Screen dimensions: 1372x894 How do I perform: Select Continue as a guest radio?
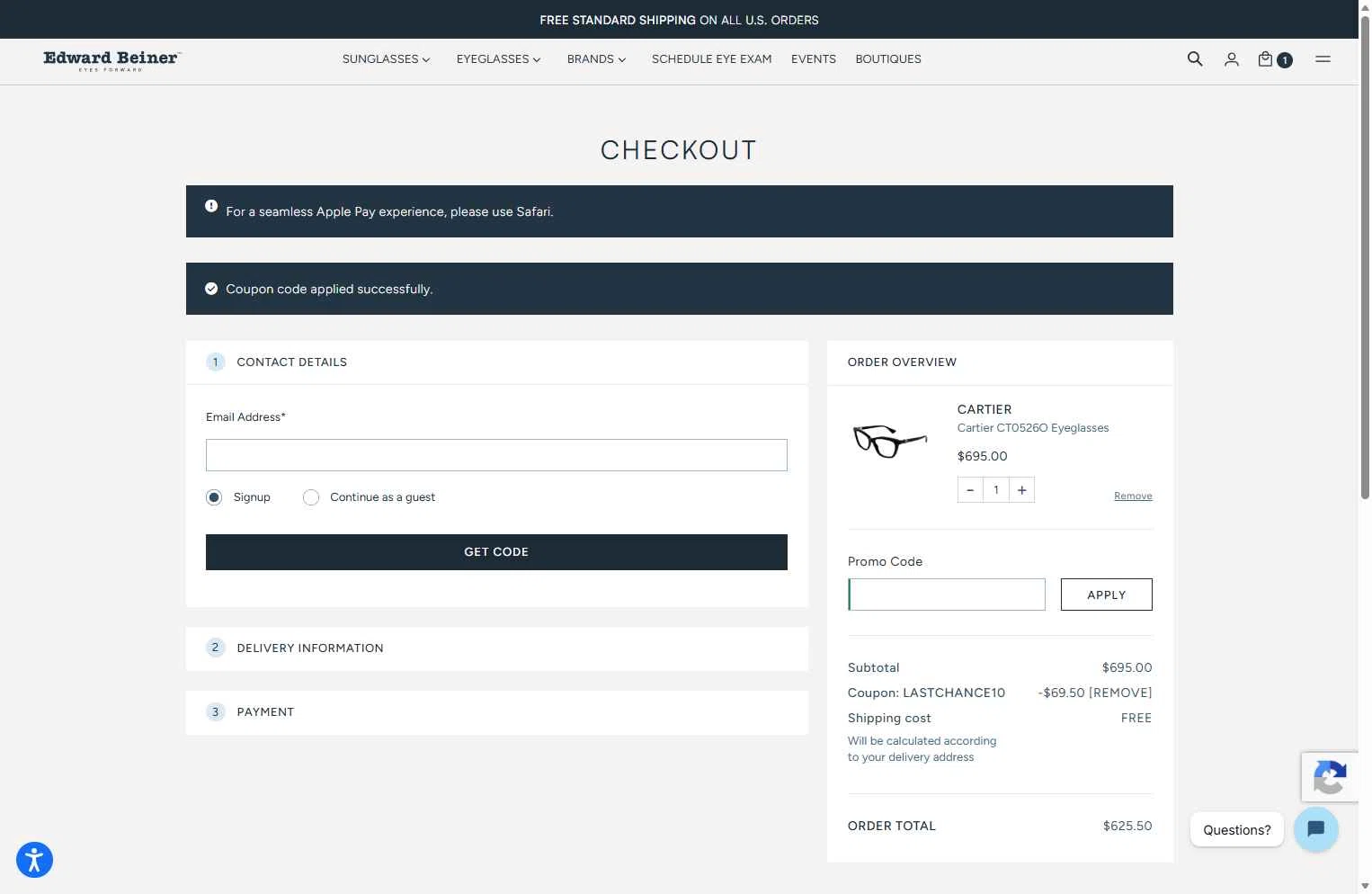click(x=311, y=497)
